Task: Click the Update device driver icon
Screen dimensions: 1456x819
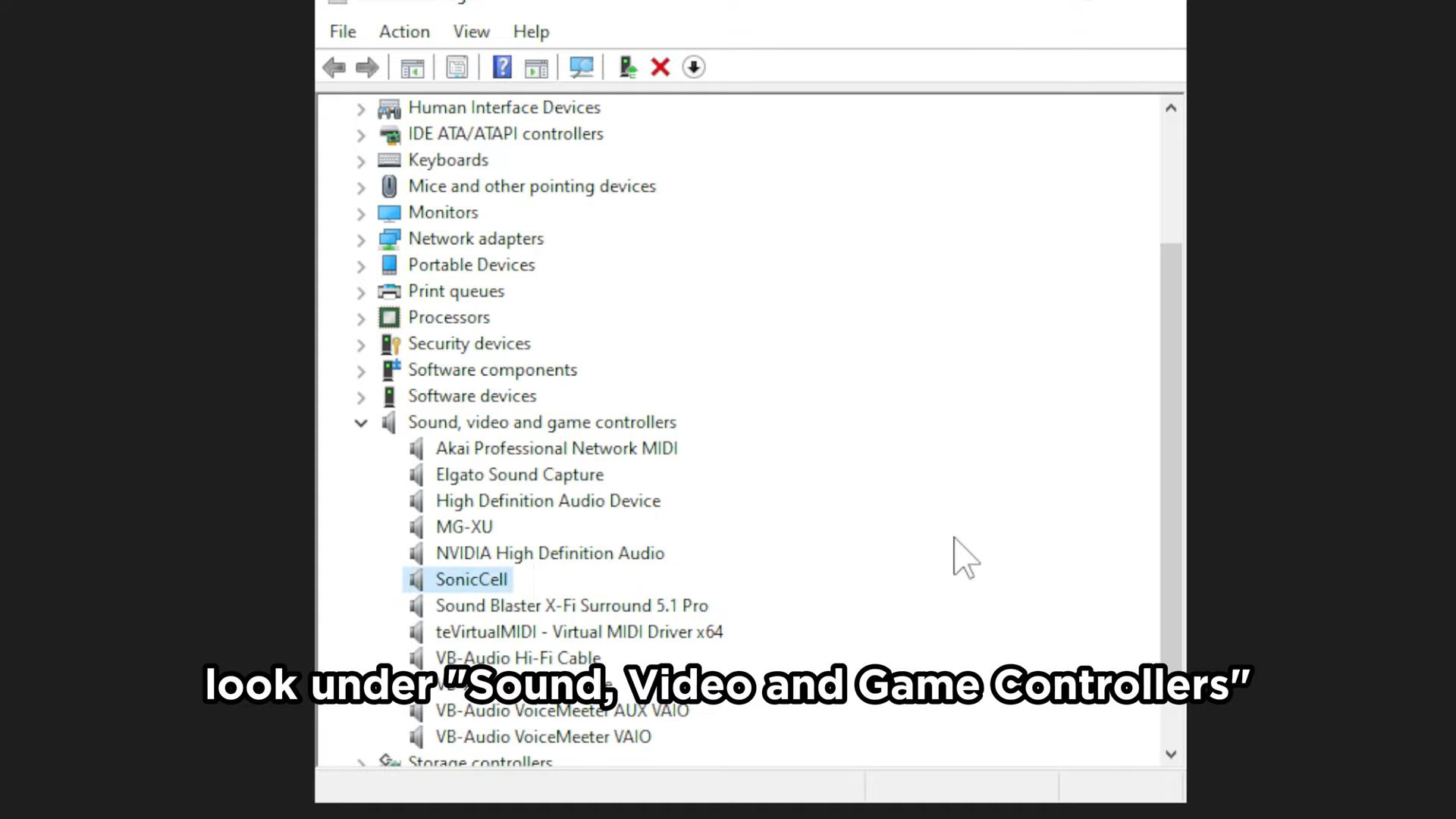Action: pos(627,67)
